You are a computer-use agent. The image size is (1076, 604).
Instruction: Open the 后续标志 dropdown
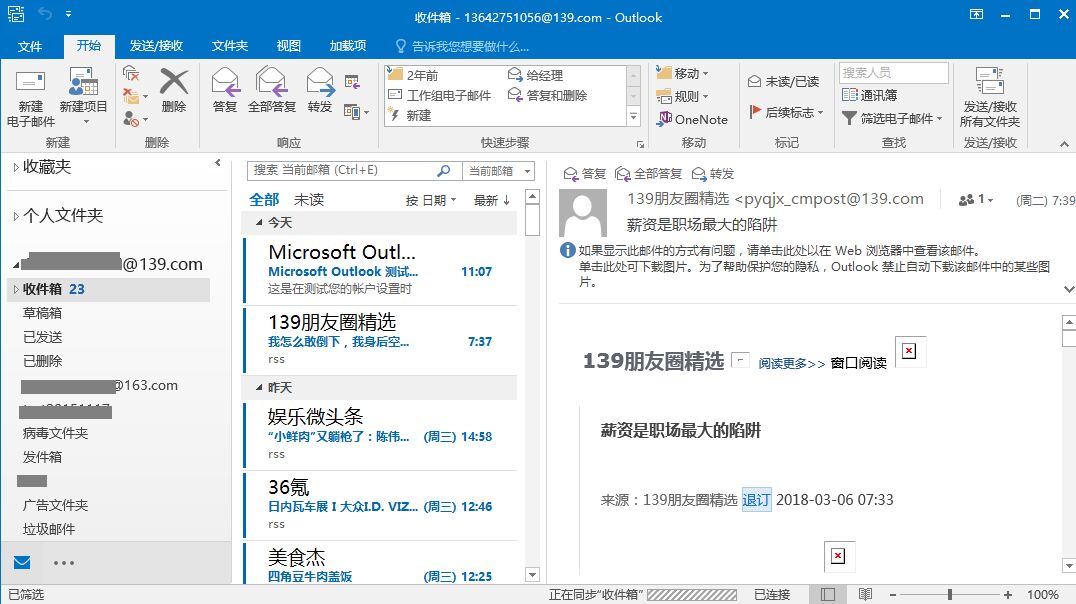click(786, 112)
